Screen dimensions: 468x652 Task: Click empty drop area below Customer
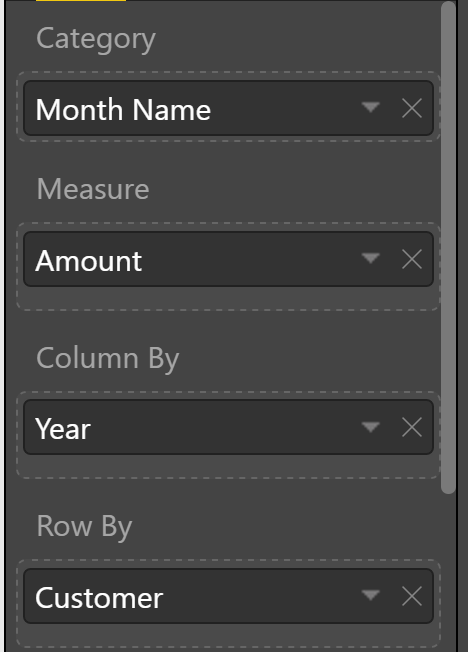tap(228, 635)
